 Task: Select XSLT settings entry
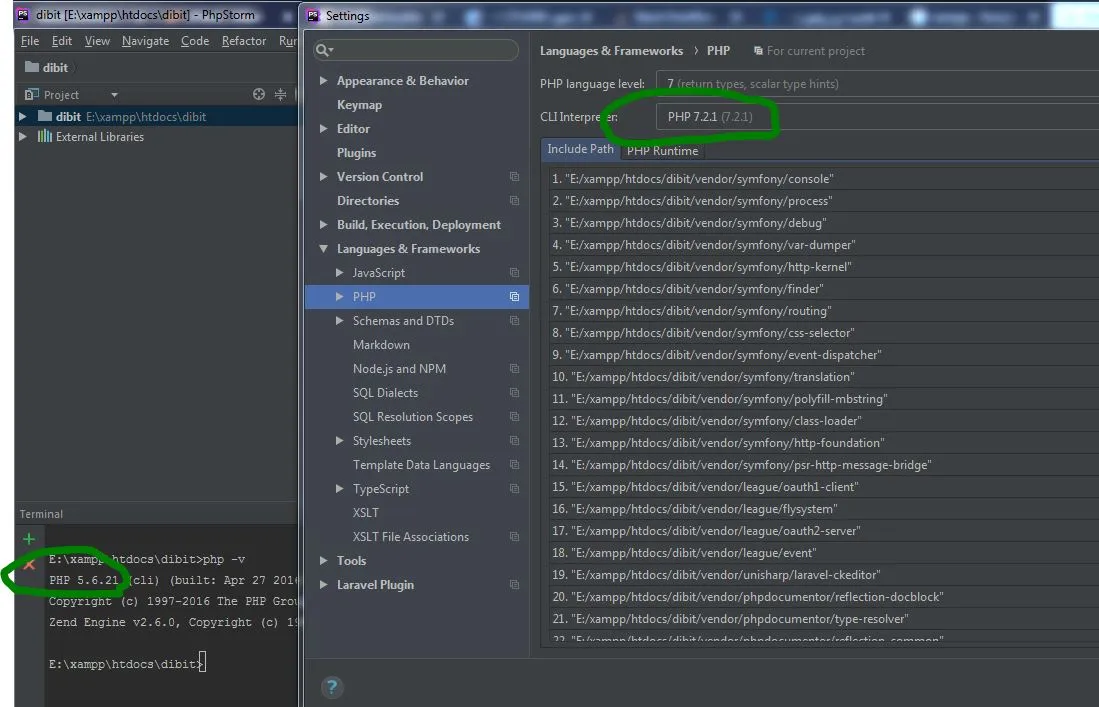[x=366, y=512]
